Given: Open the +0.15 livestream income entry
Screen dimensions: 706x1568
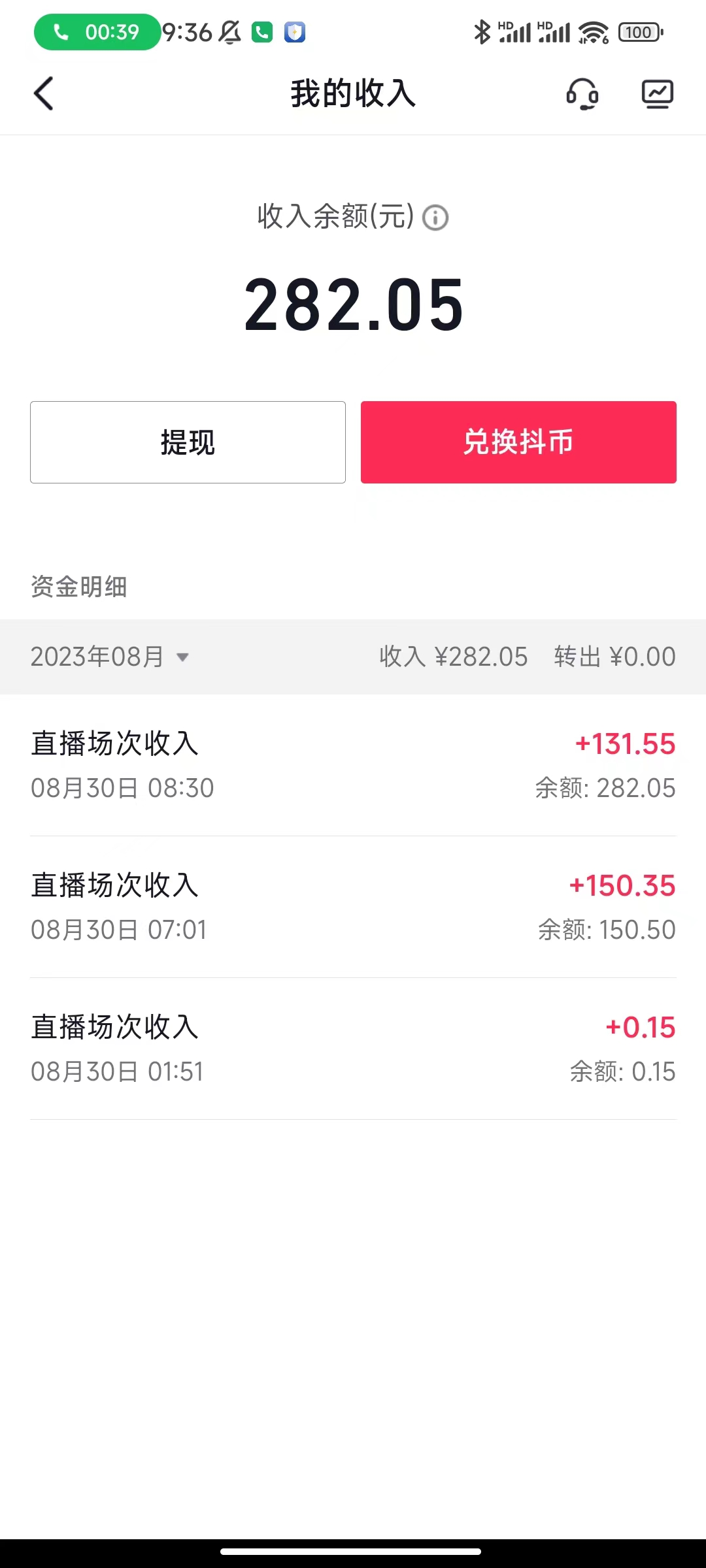Looking at the screenshot, I should pyautogui.click(x=353, y=1049).
